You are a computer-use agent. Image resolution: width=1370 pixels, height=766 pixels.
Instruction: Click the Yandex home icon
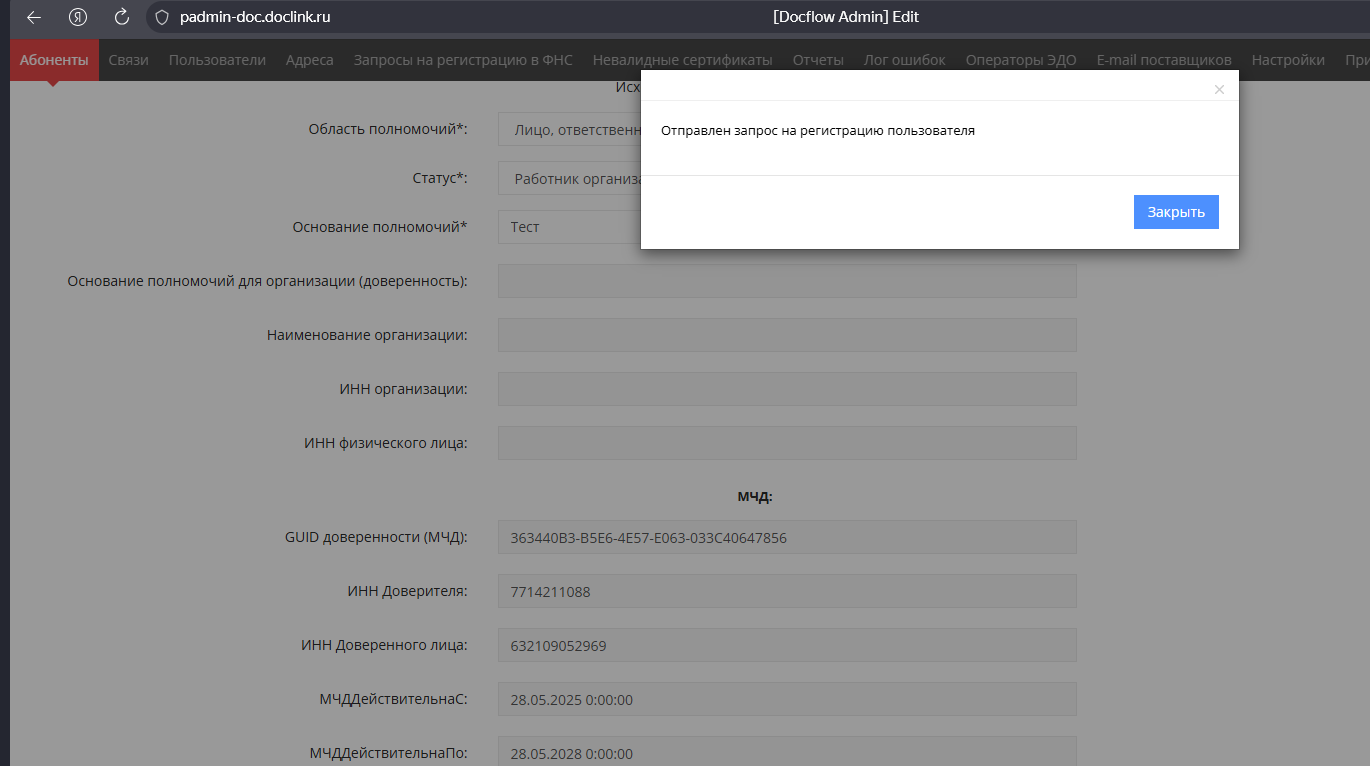tap(78, 17)
